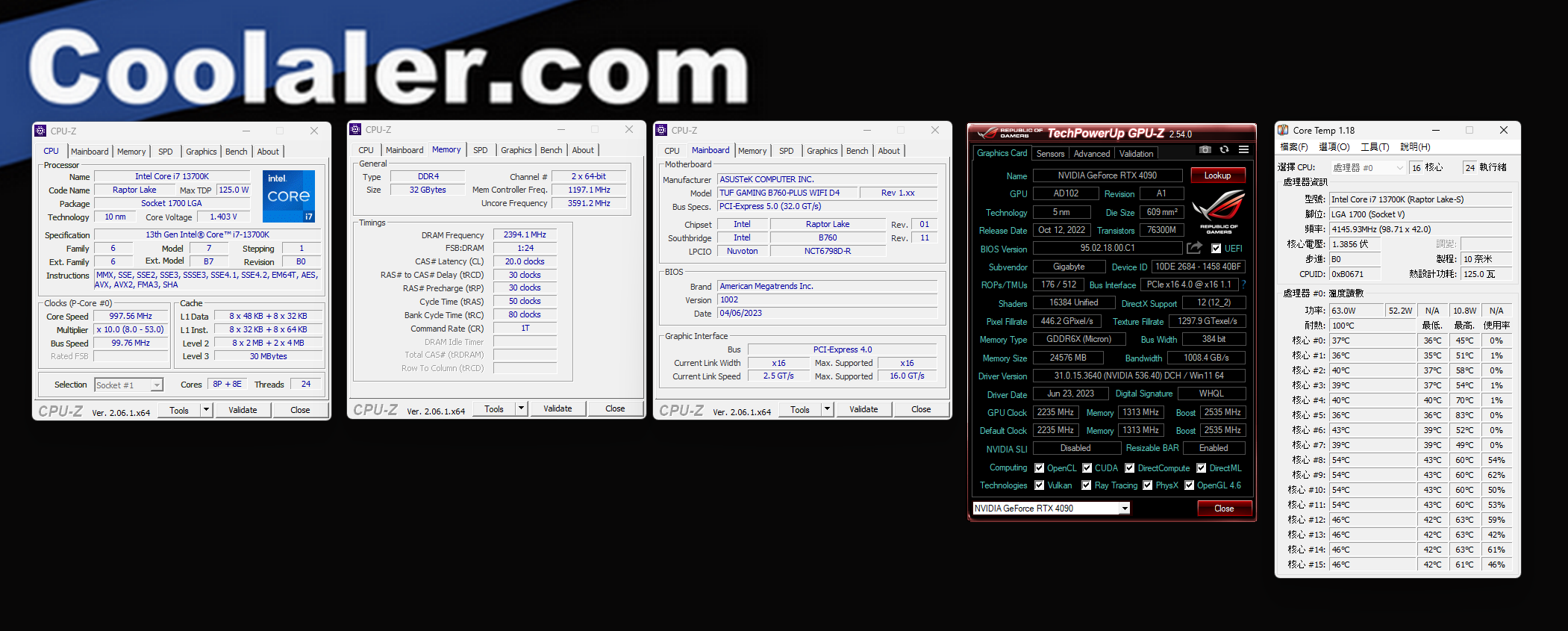This screenshot has height=631, width=1568.
Task: Toggle the PhysX checkbox
Action: tap(1148, 485)
